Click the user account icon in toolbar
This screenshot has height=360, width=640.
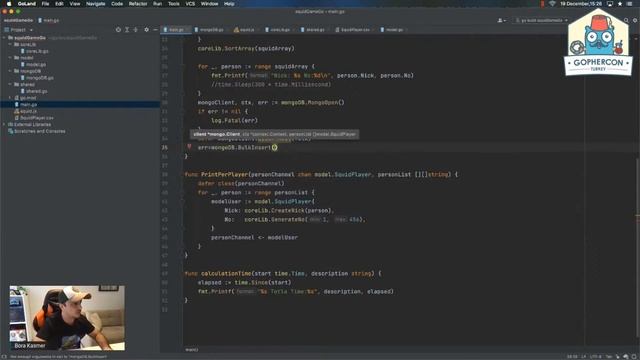click(x=502, y=20)
